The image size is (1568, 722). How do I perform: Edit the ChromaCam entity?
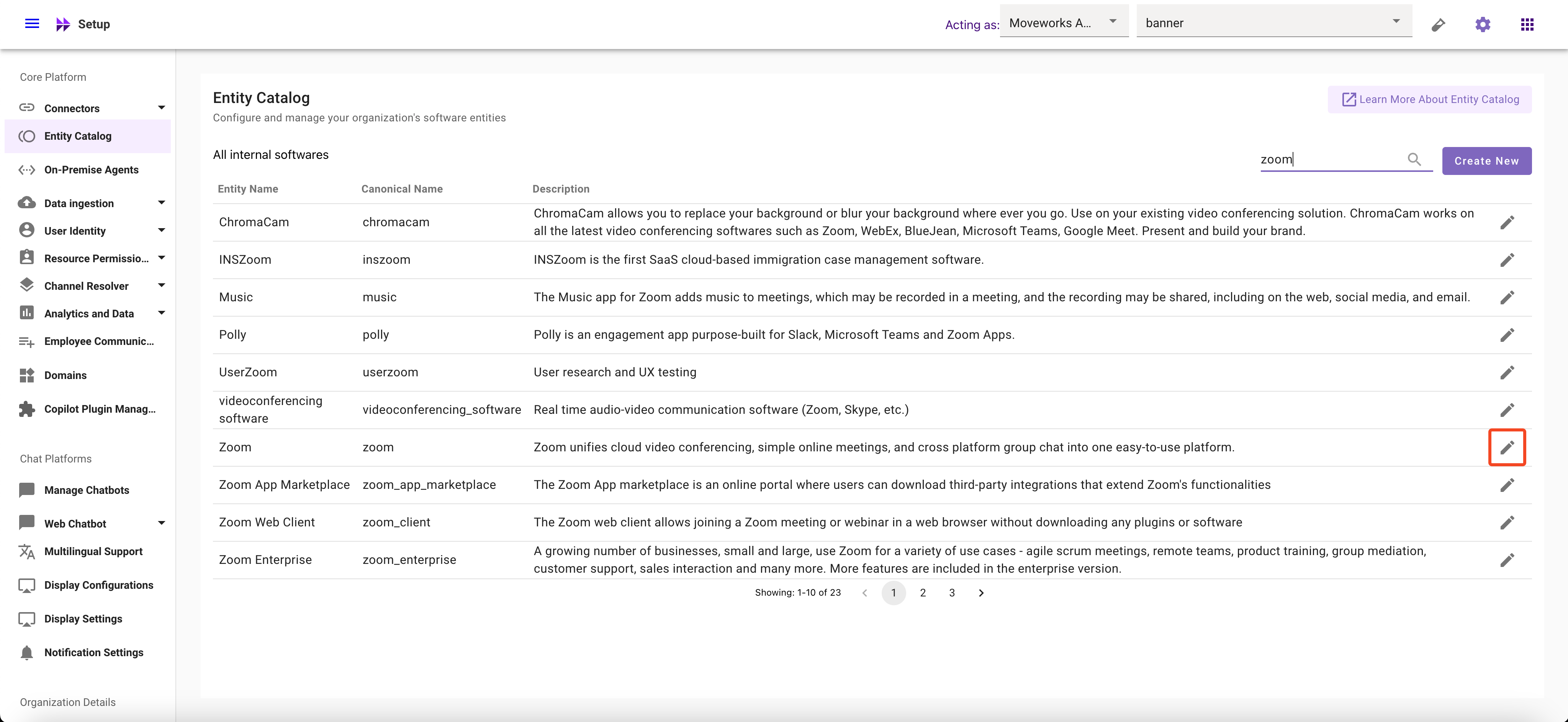pyautogui.click(x=1506, y=223)
